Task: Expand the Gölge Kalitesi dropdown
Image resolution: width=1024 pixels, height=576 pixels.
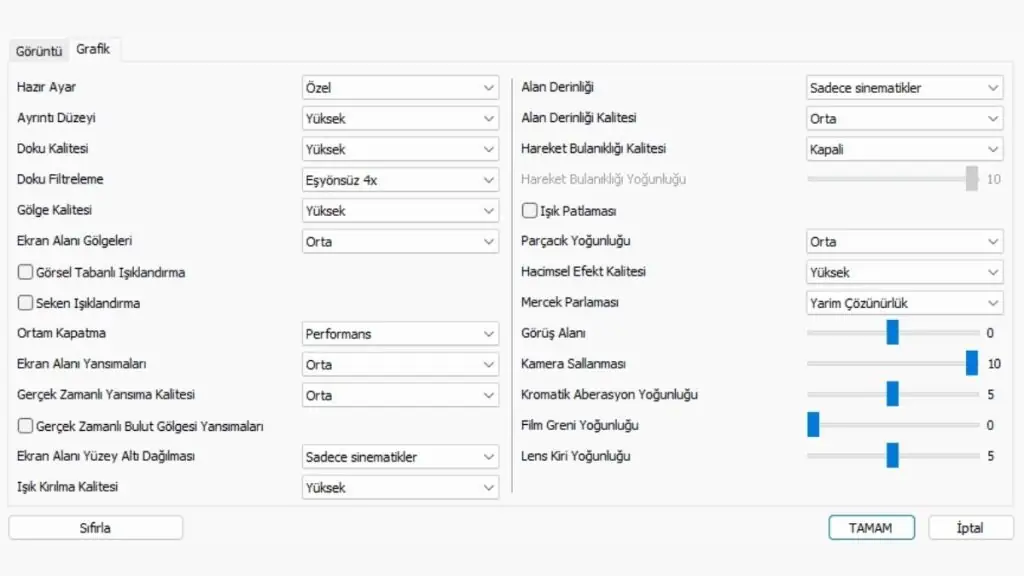Action: tap(400, 210)
